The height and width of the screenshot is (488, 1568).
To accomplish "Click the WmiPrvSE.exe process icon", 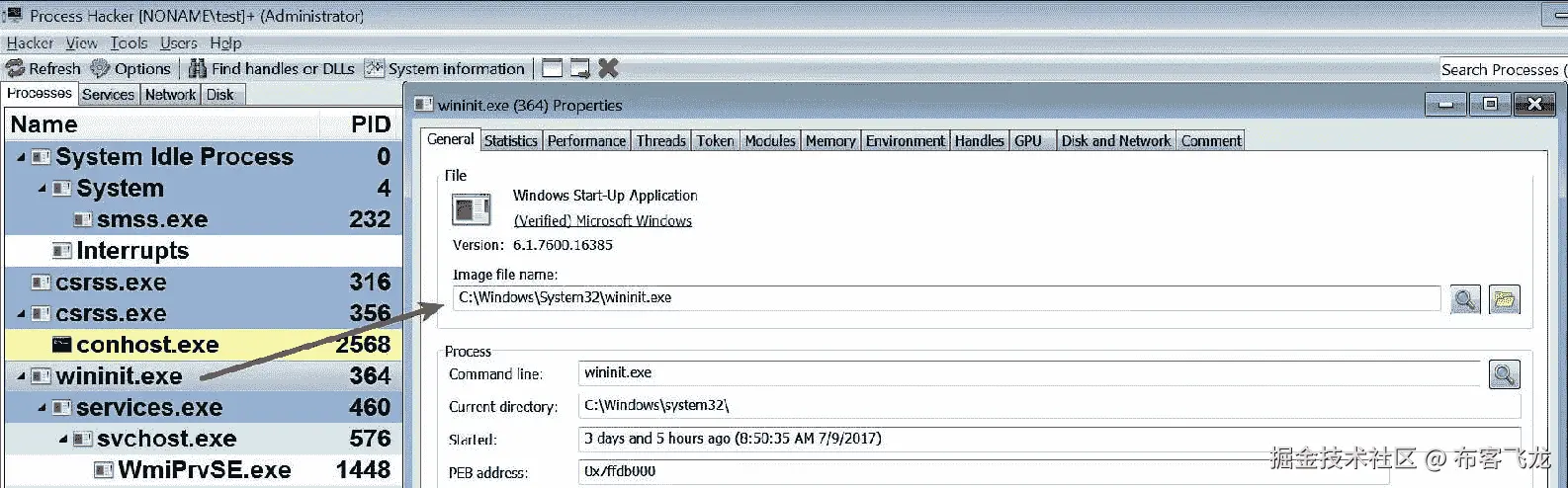I will pyautogui.click(x=104, y=470).
